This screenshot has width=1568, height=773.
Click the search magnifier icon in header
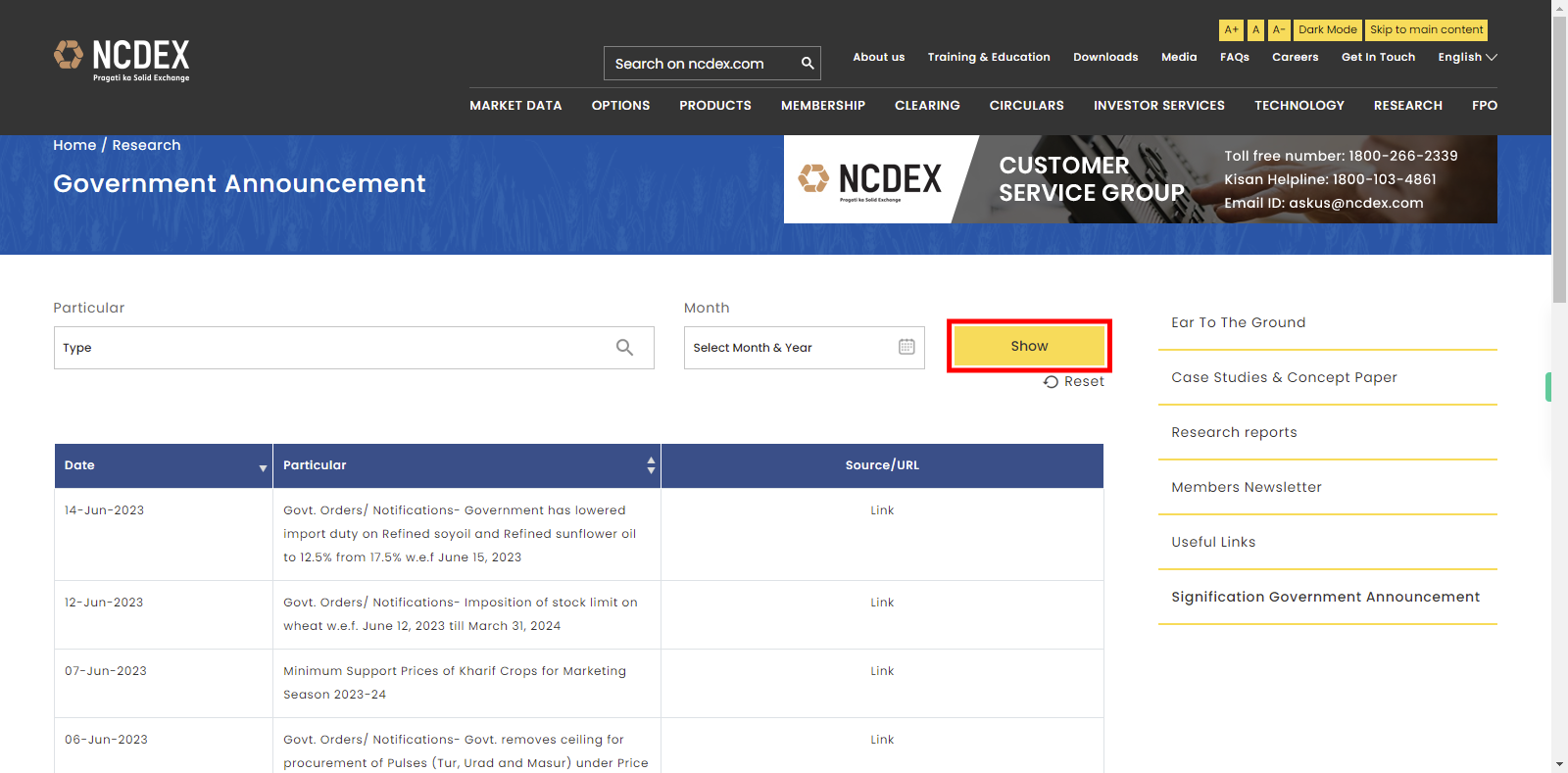coord(808,63)
